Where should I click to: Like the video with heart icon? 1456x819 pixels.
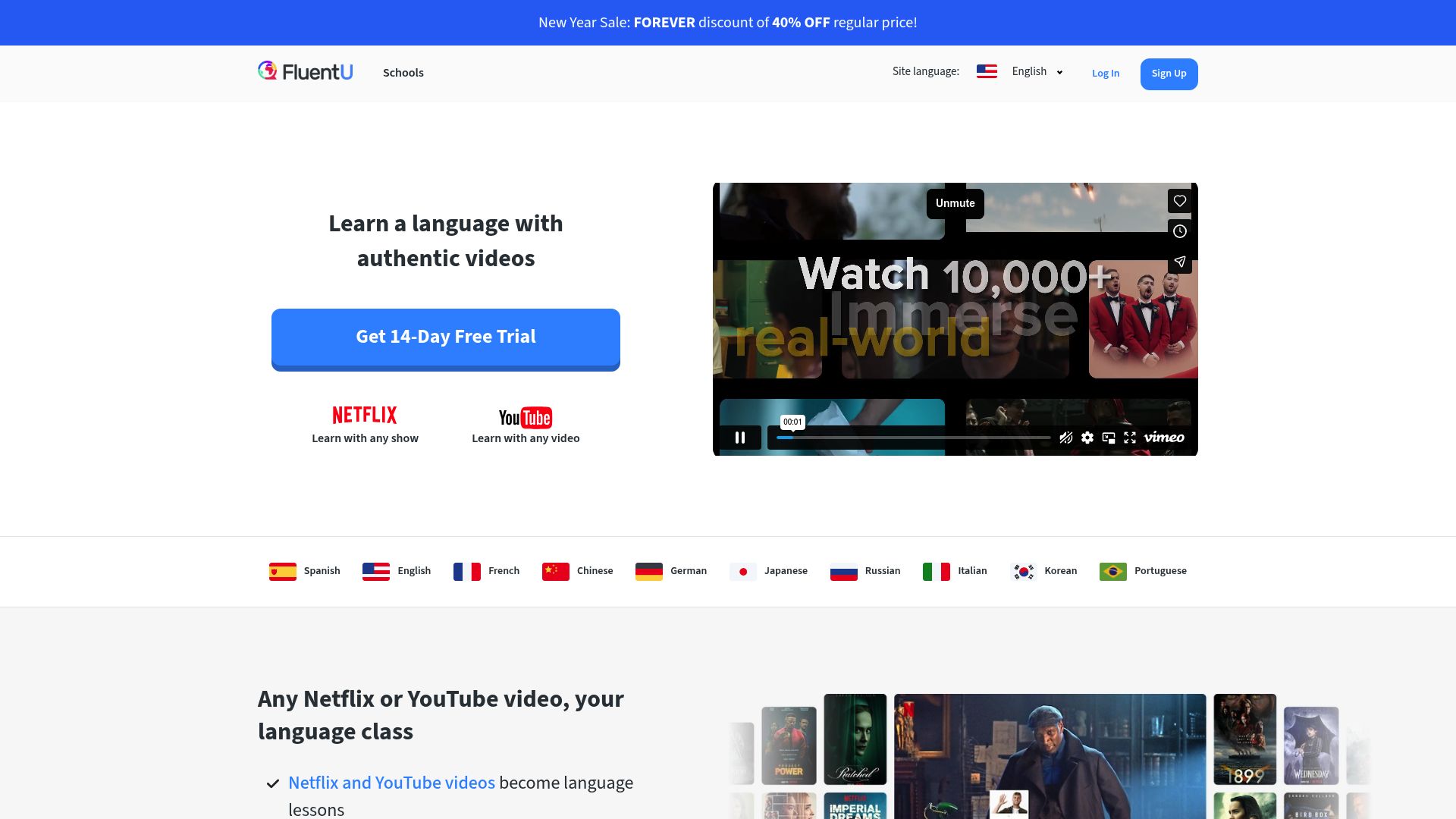(x=1180, y=201)
